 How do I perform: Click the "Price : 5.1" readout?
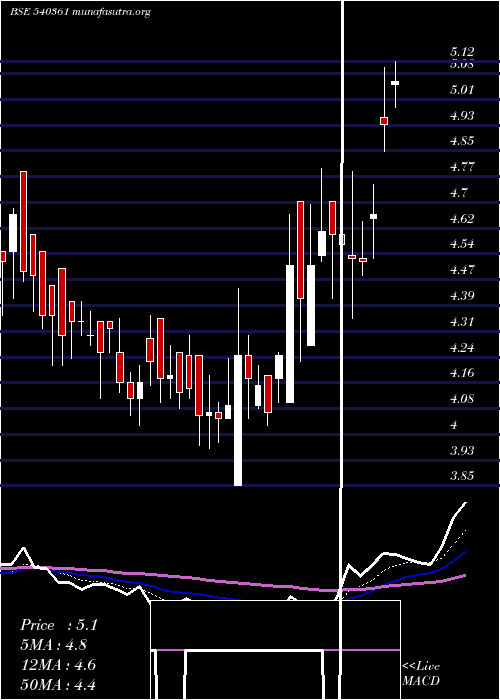[59, 625]
